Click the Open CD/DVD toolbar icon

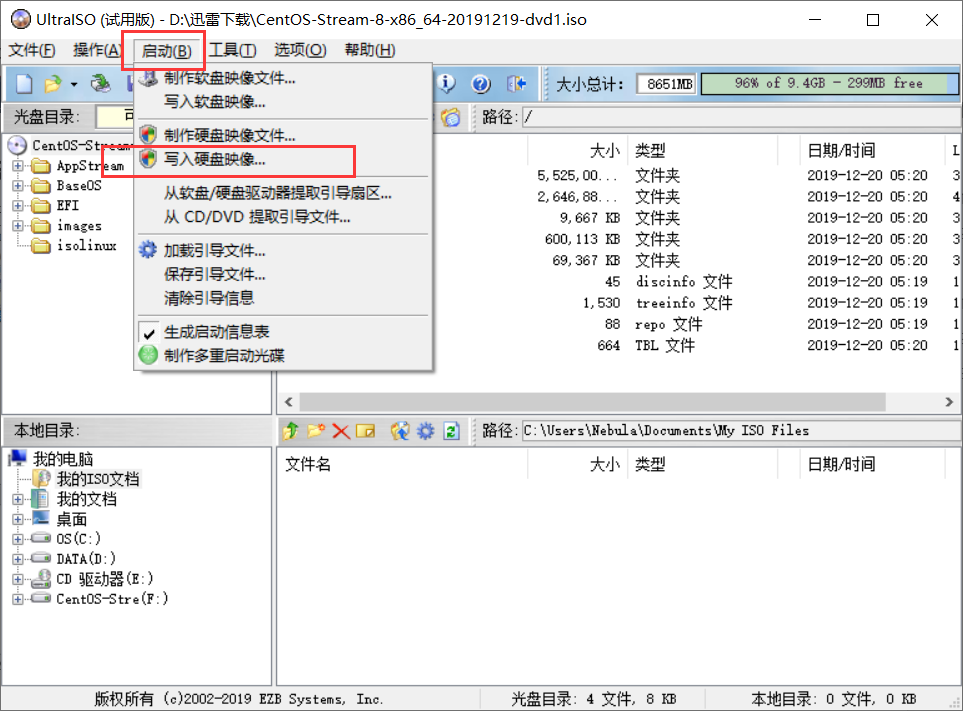tap(100, 84)
